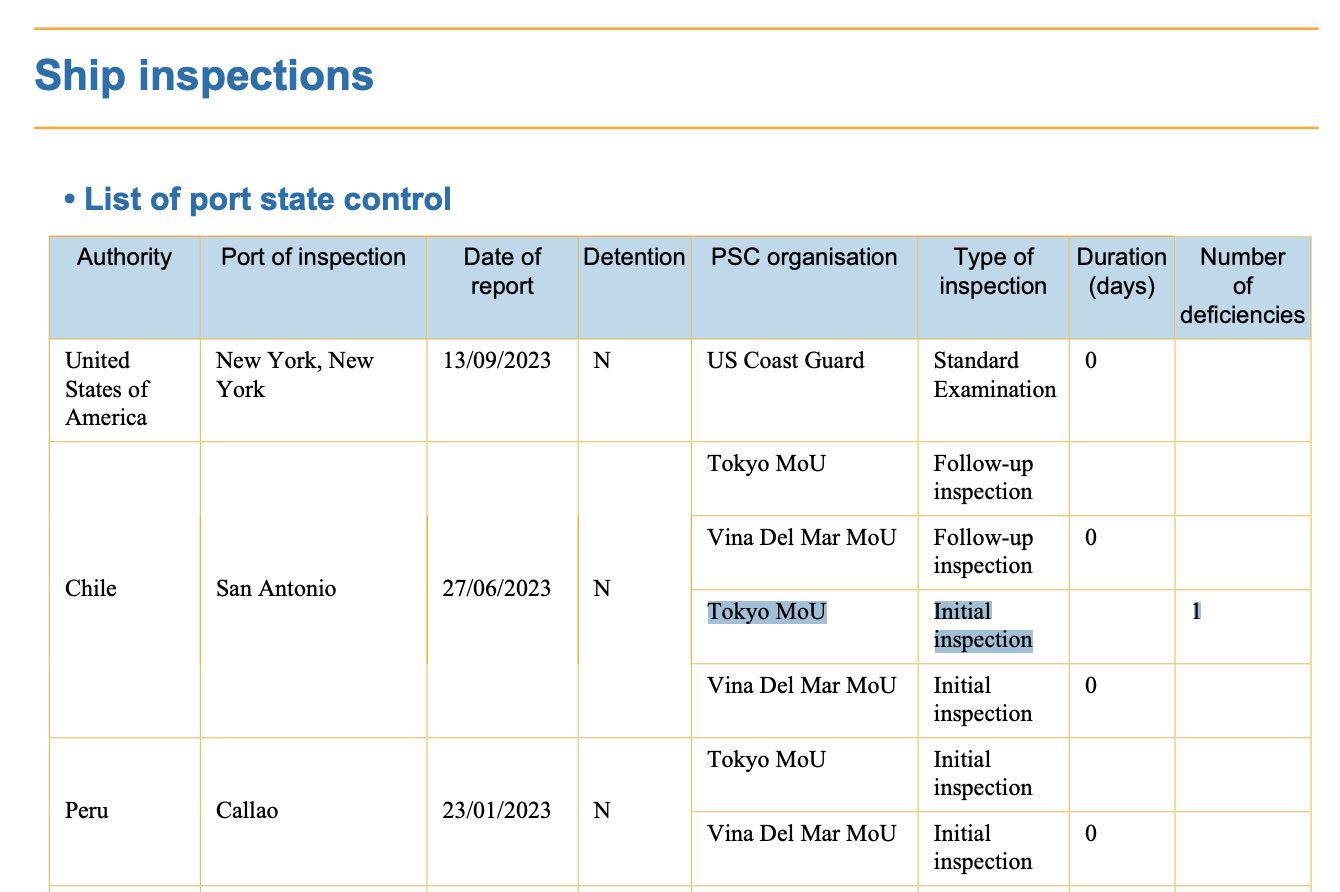1340x892 pixels.
Task: Select the Authority column header
Action: [x=125, y=257]
